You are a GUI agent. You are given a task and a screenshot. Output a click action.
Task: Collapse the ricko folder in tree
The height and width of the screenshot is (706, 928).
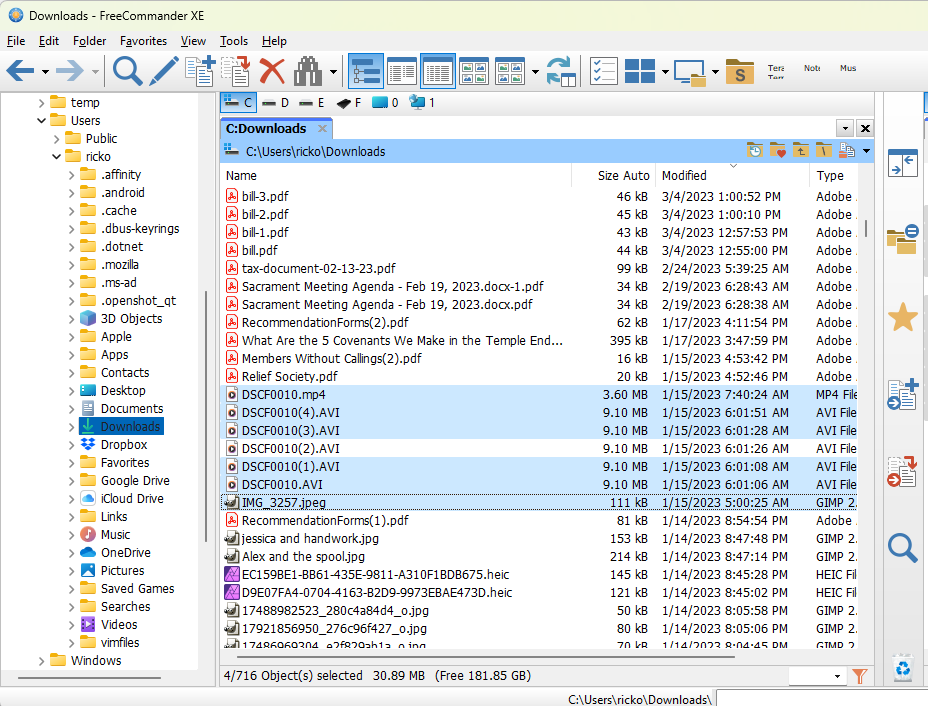[x=57, y=157]
